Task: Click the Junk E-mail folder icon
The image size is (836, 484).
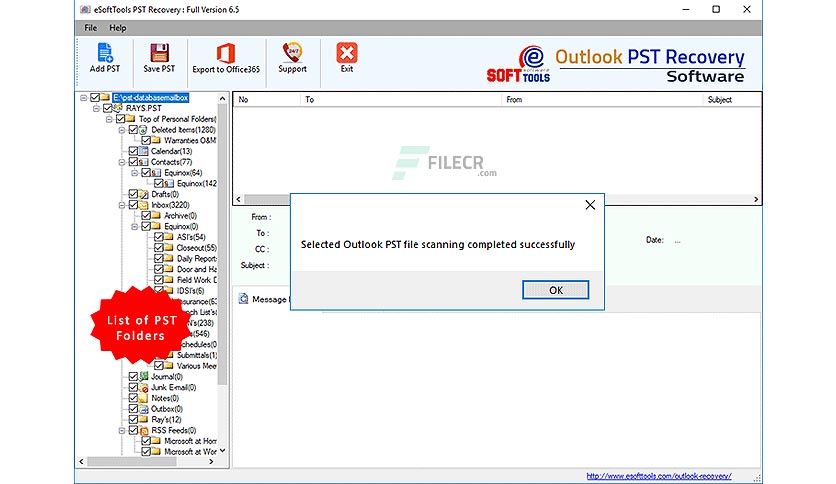Action: 143,388
